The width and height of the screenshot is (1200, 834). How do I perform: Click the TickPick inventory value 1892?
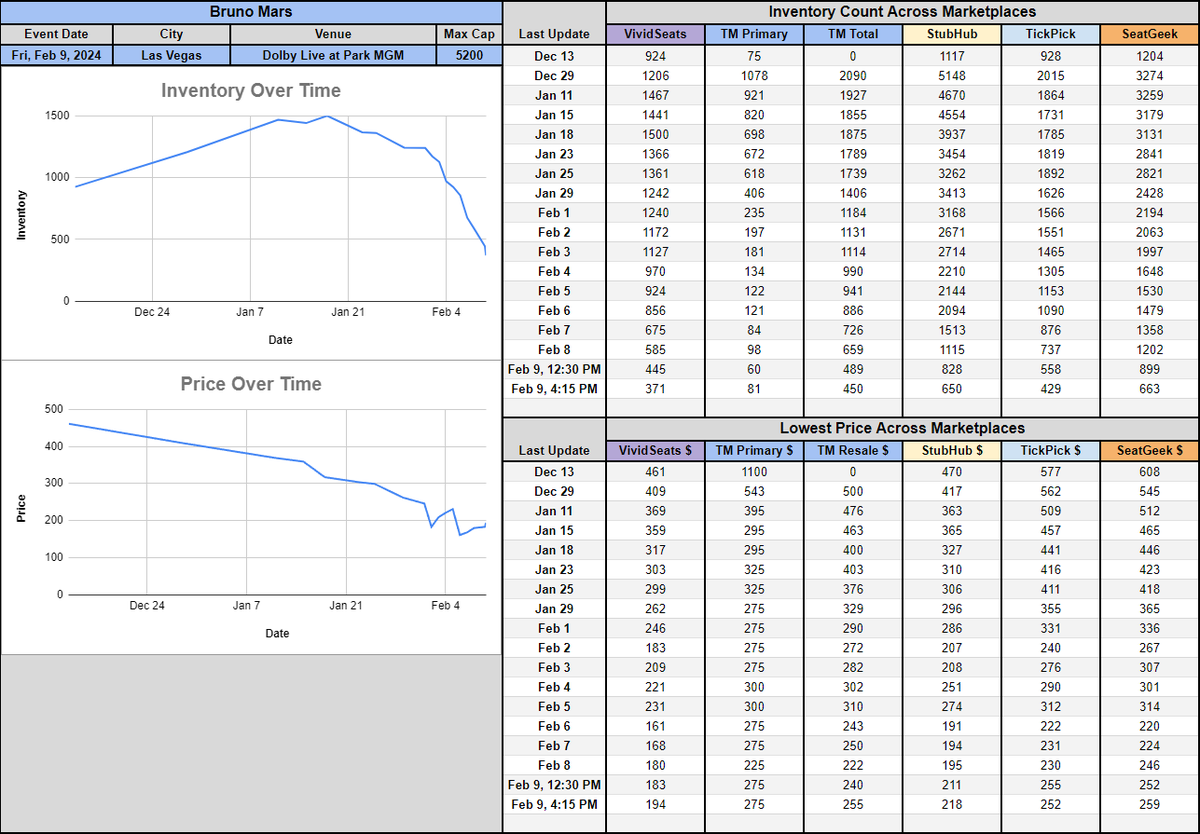[x=1050, y=174]
